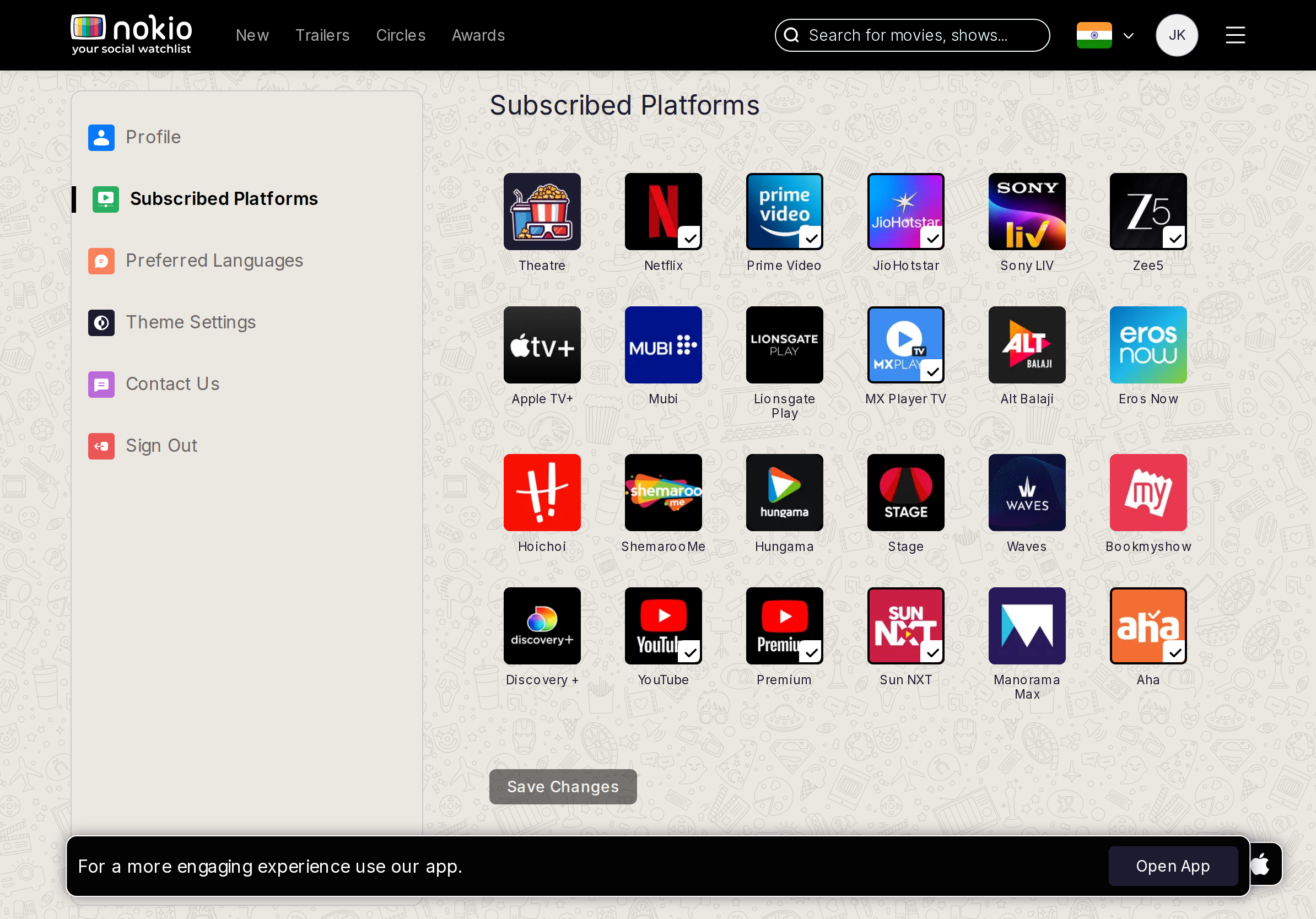
Task: Pick the Stage platform tile
Action: coord(905,493)
